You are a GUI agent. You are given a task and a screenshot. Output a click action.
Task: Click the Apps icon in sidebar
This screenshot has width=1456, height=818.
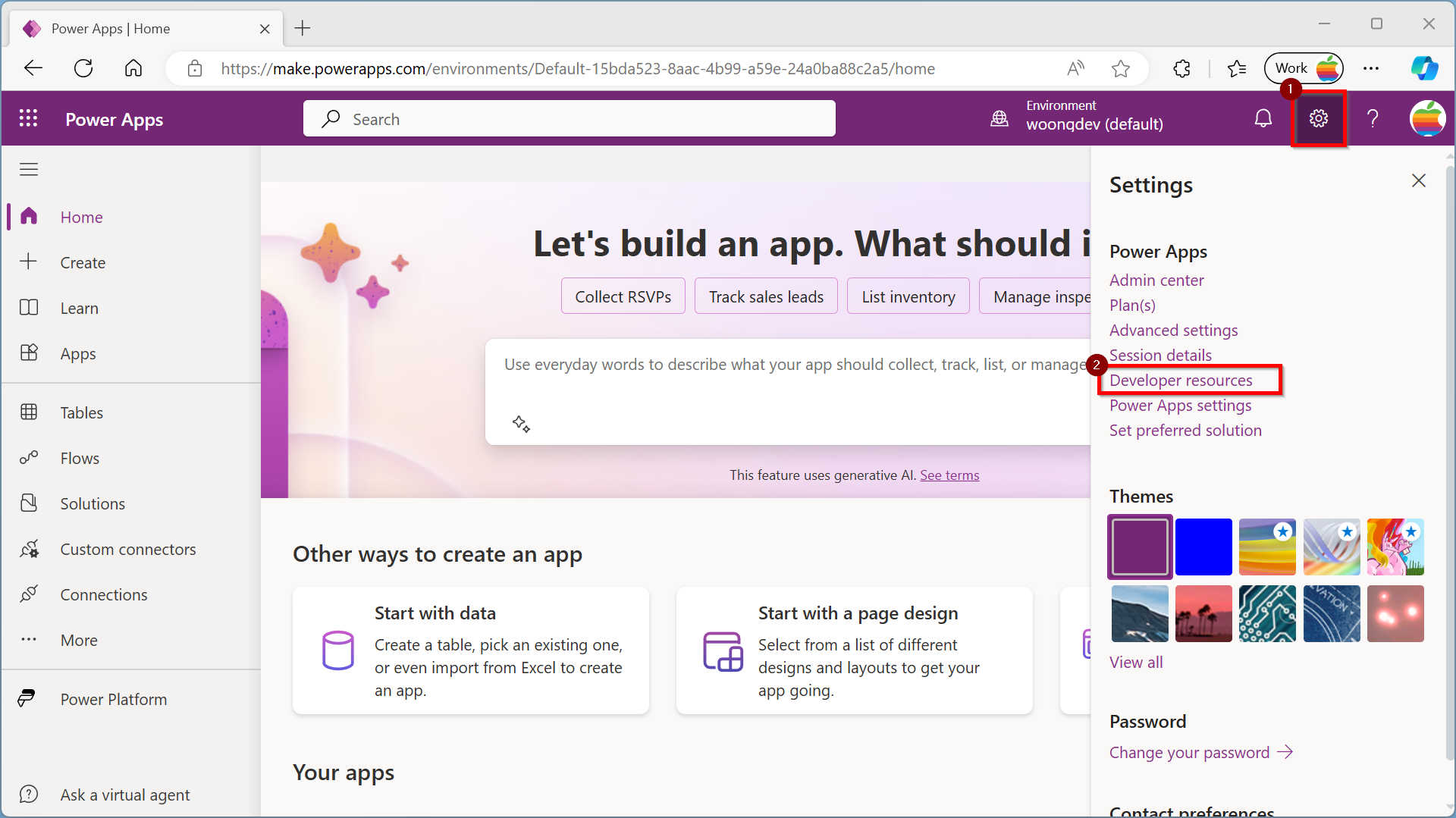pyautogui.click(x=29, y=353)
